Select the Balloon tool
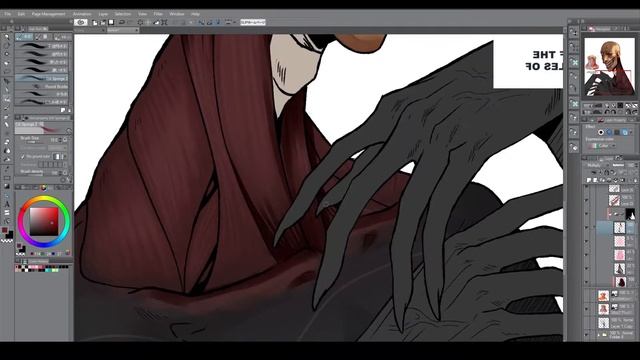 tap(7, 213)
